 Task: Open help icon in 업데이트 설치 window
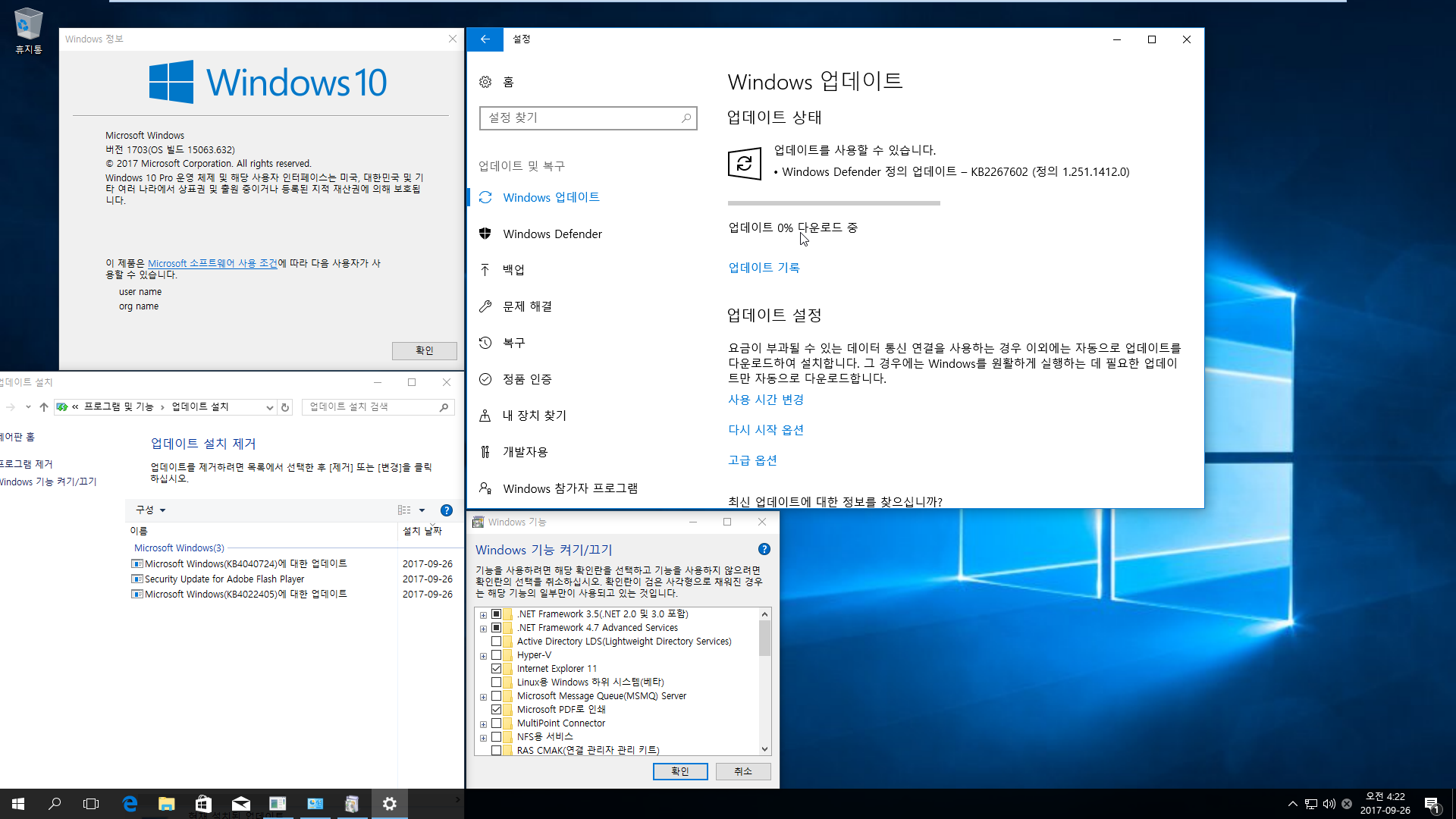pyautogui.click(x=447, y=510)
